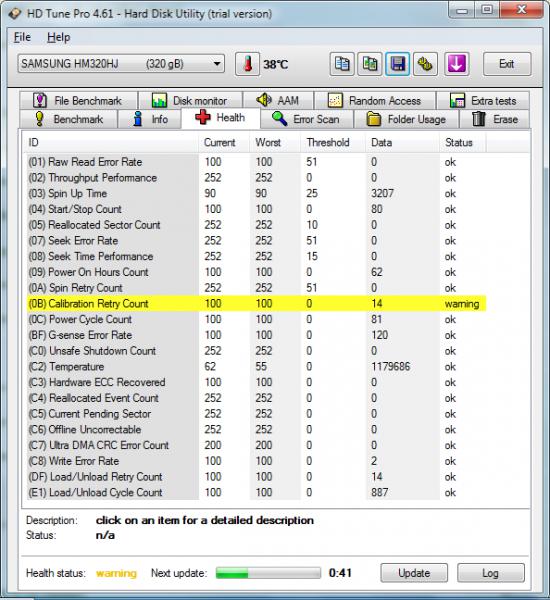
Task: Click the 0:41 countdown timer
Action: (x=340, y=573)
